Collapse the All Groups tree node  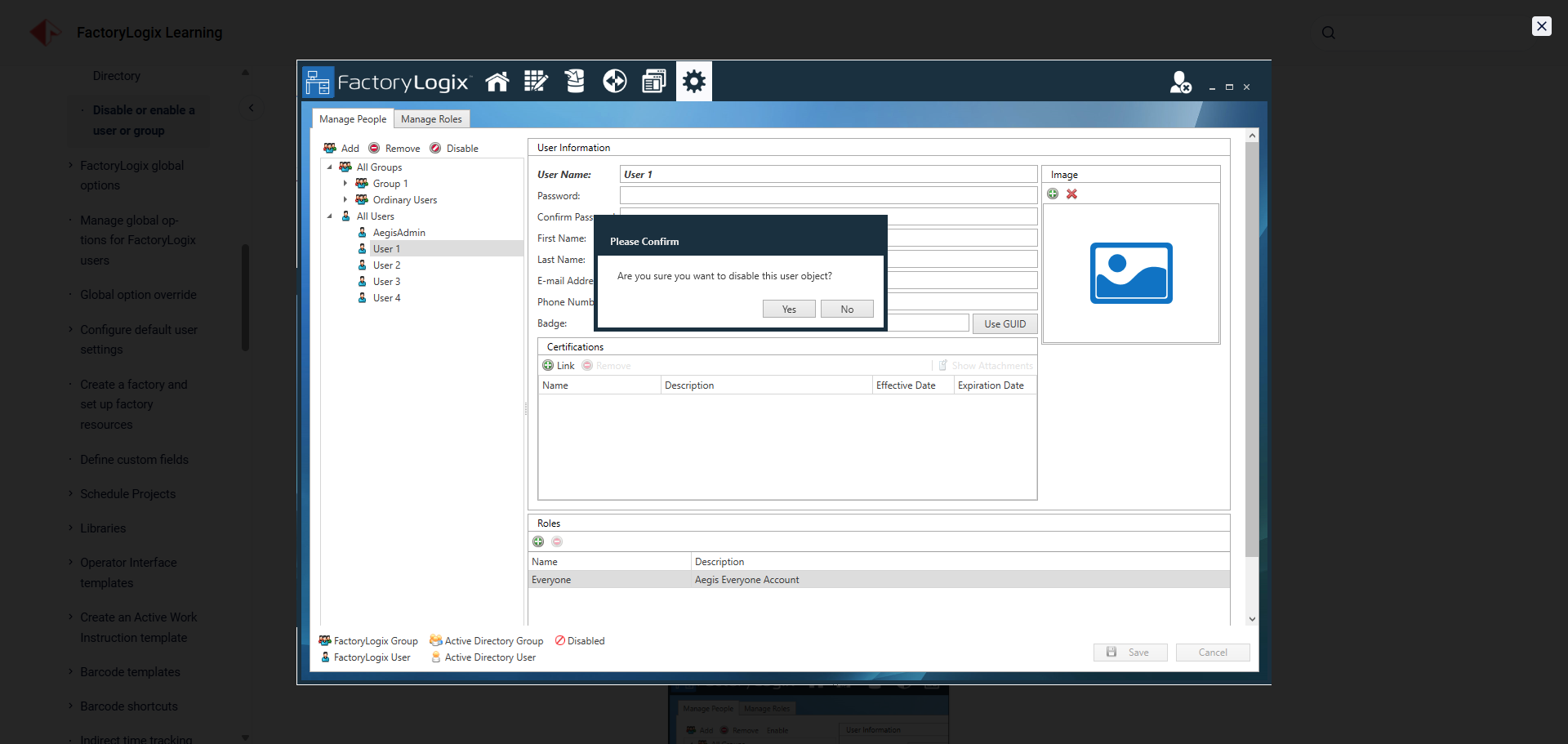click(x=330, y=167)
